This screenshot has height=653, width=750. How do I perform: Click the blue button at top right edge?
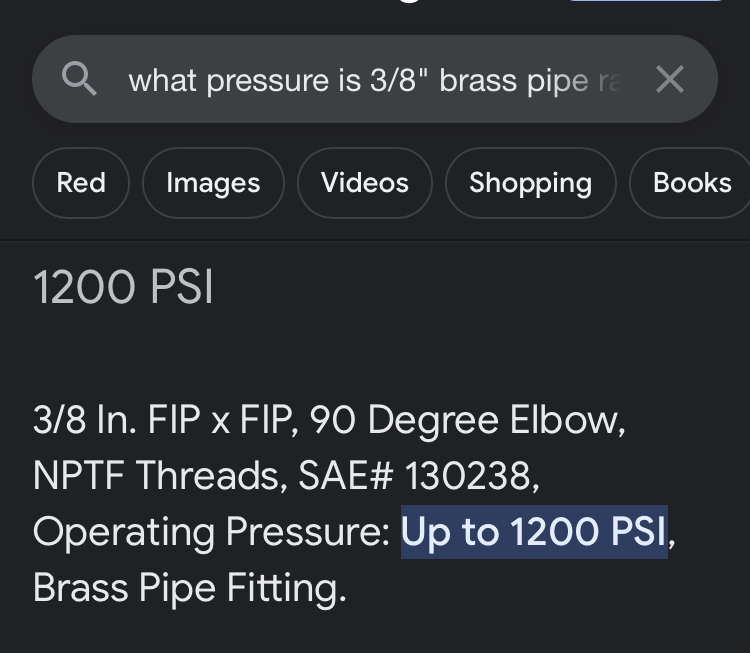coord(646,1)
